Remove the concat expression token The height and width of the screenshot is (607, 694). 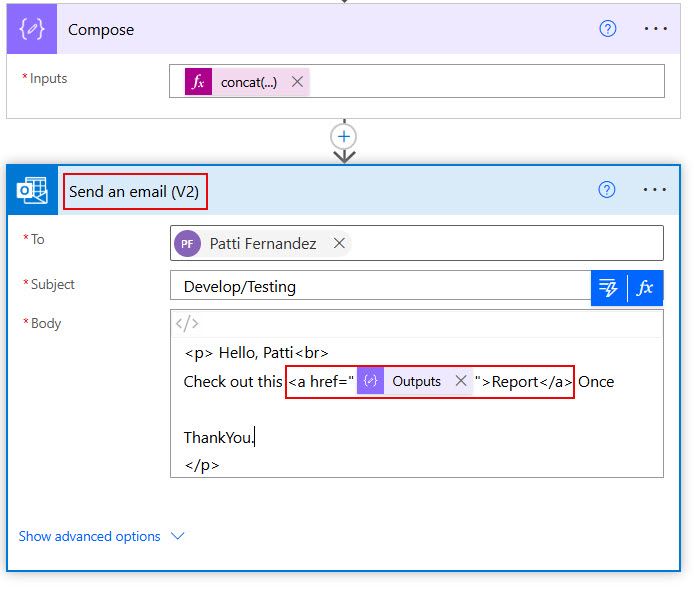click(x=297, y=82)
